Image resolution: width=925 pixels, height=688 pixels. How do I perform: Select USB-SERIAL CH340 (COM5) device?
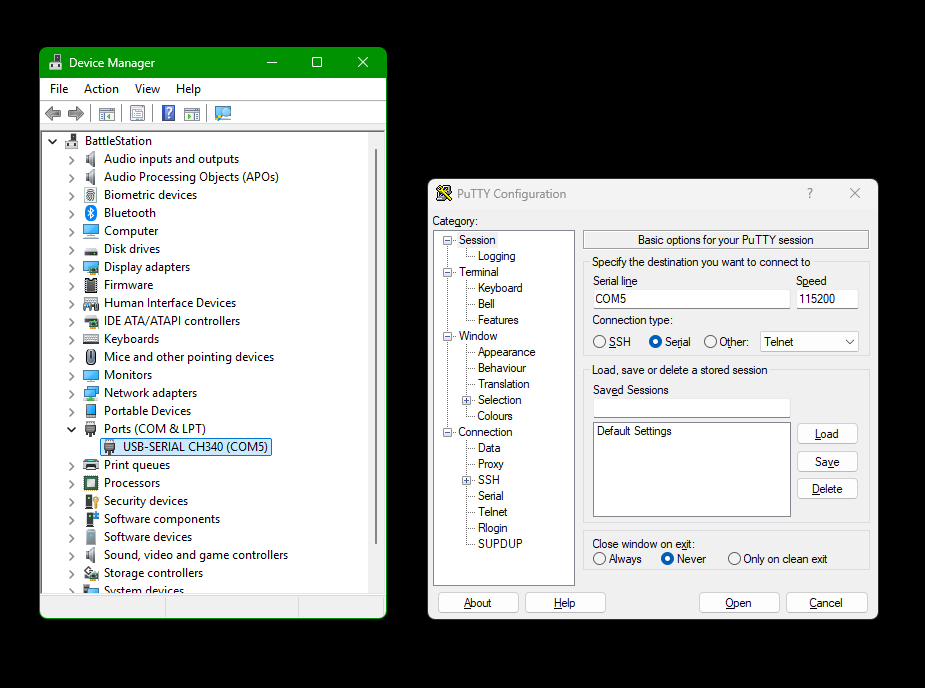186,447
